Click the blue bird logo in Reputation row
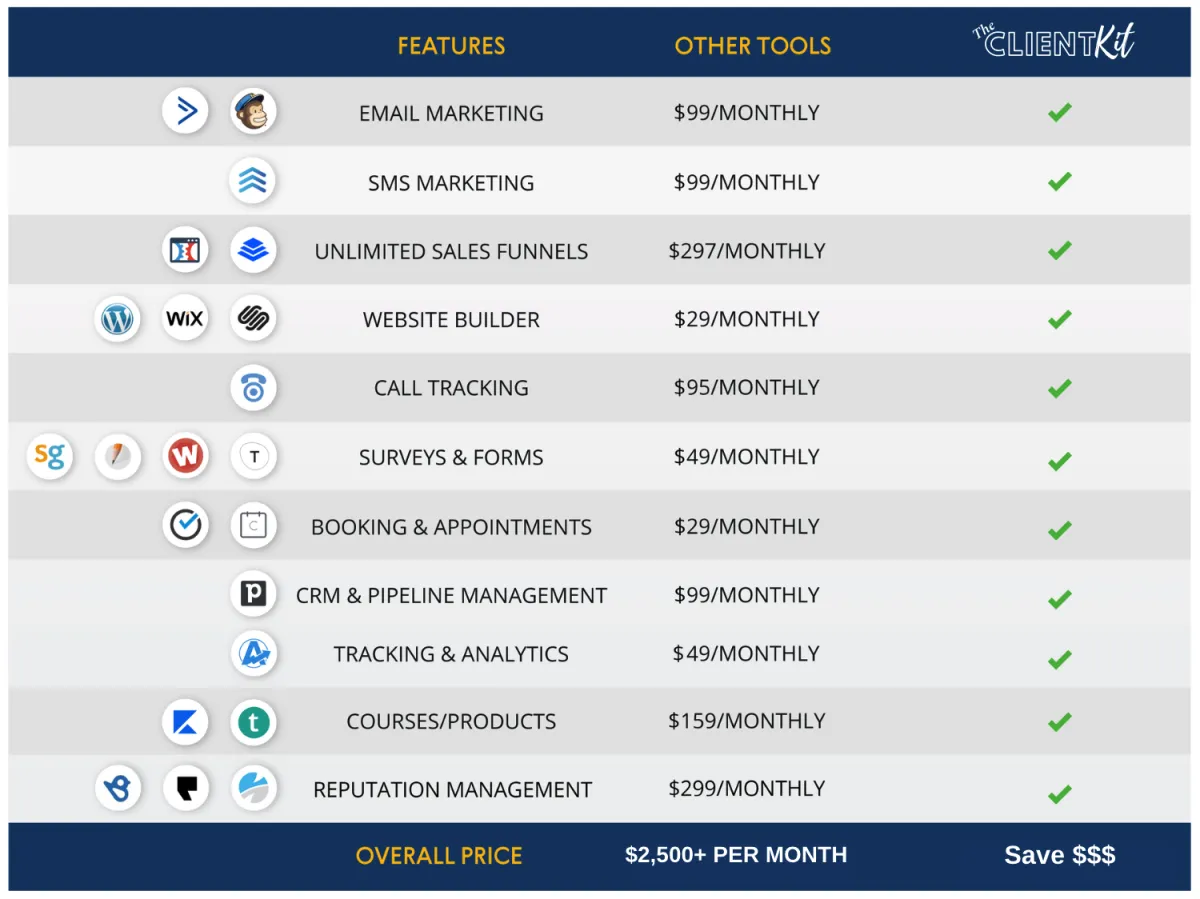 point(118,788)
